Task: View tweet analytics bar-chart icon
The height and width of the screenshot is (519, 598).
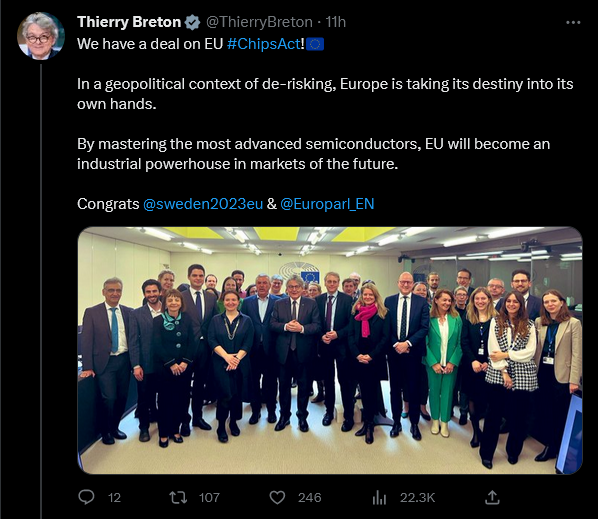Action: pos(379,498)
